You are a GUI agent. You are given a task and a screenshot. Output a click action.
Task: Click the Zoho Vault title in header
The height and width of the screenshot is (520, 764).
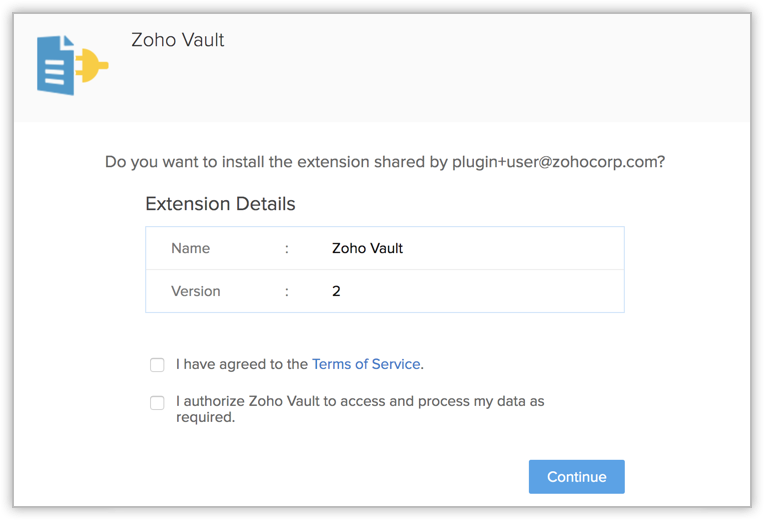(178, 40)
